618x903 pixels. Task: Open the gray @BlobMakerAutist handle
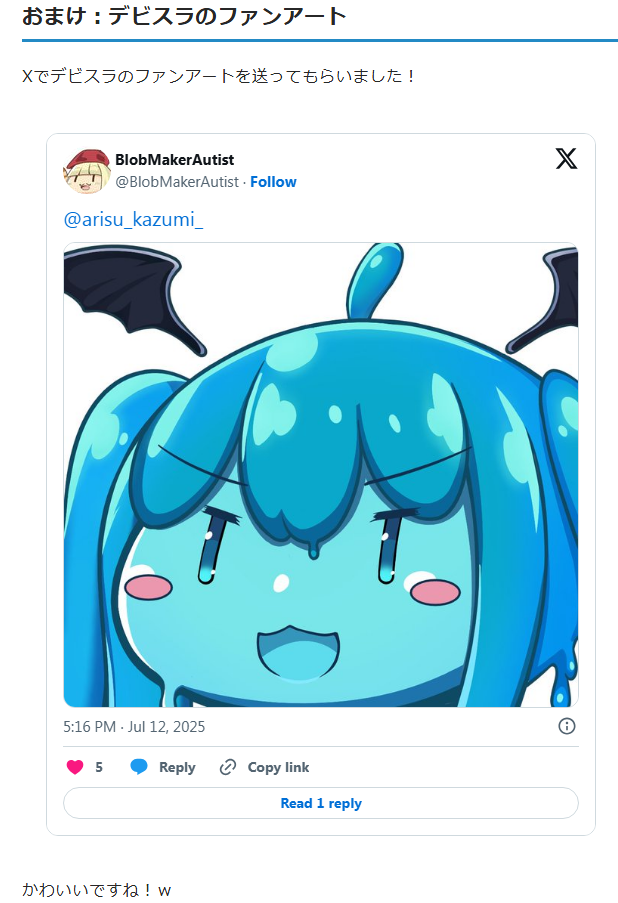click(x=177, y=182)
